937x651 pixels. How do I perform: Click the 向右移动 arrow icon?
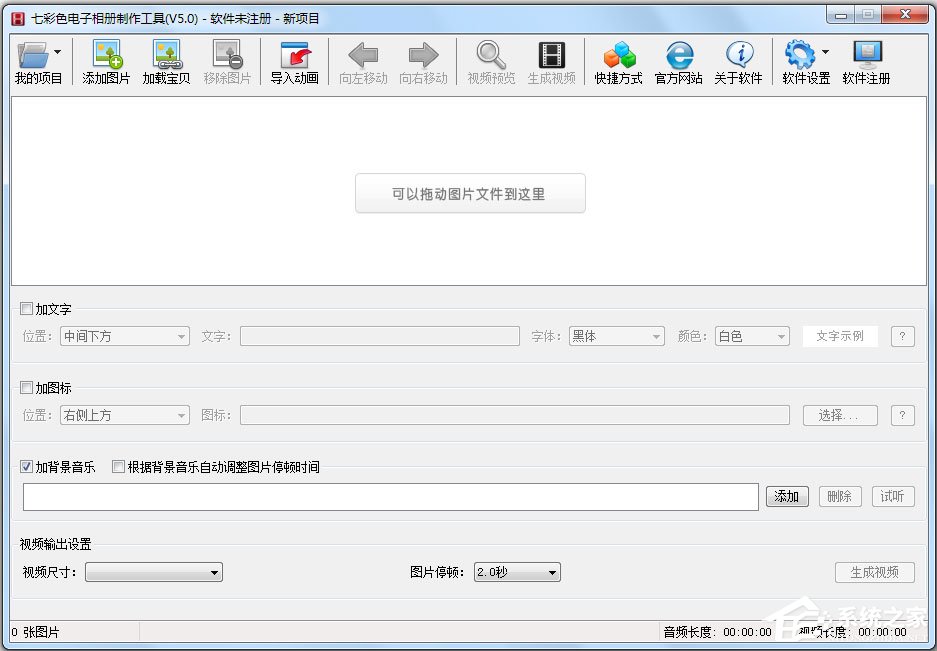tap(423, 62)
